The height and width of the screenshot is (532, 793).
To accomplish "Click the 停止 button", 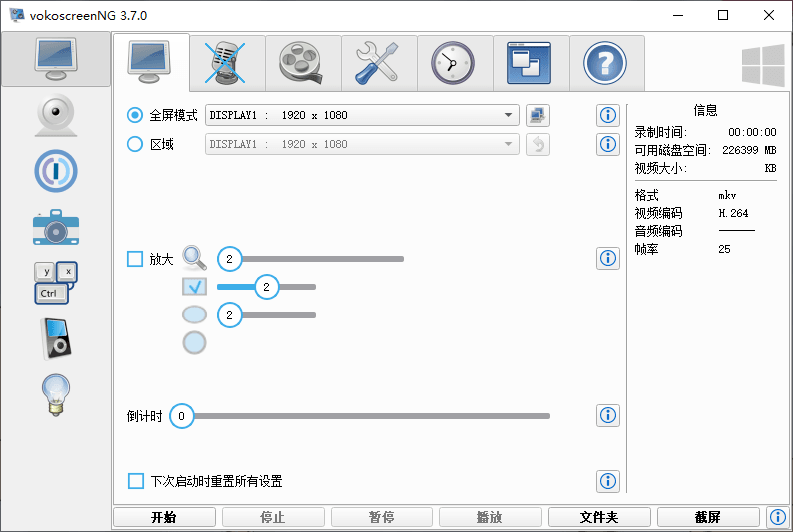I will (x=273, y=517).
